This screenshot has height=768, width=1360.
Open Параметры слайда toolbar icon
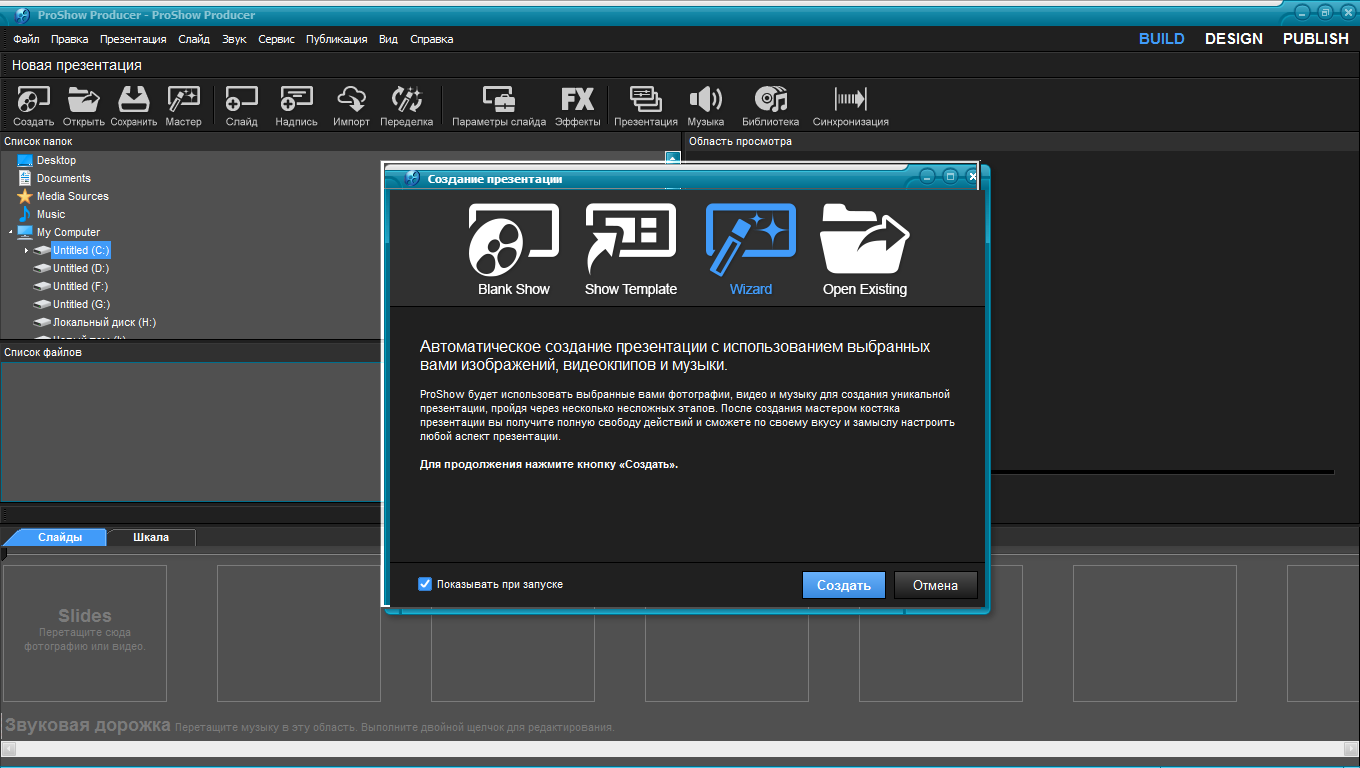pos(499,106)
